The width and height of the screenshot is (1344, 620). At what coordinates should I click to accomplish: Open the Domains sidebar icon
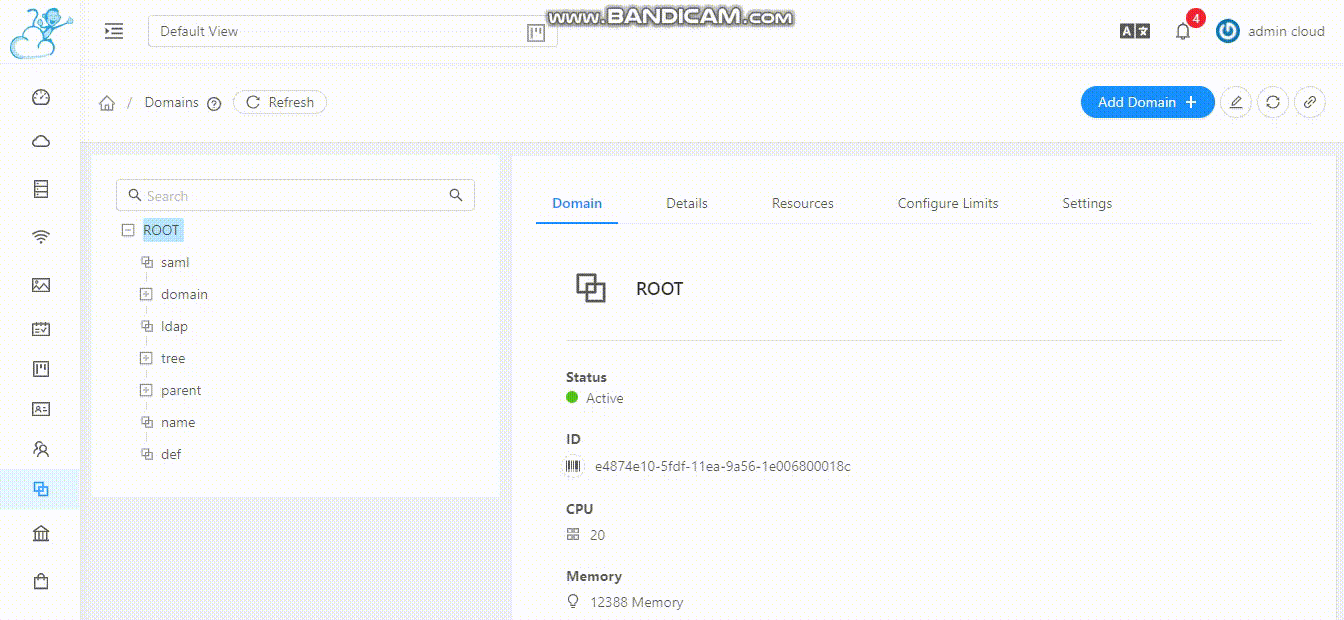tap(41, 489)
